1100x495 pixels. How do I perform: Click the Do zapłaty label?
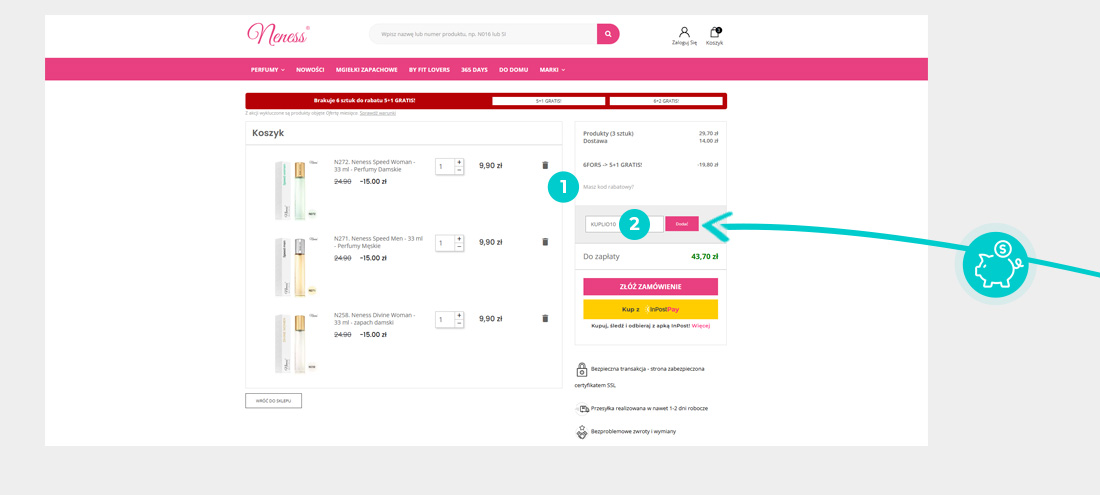click(x=601, y=257)
